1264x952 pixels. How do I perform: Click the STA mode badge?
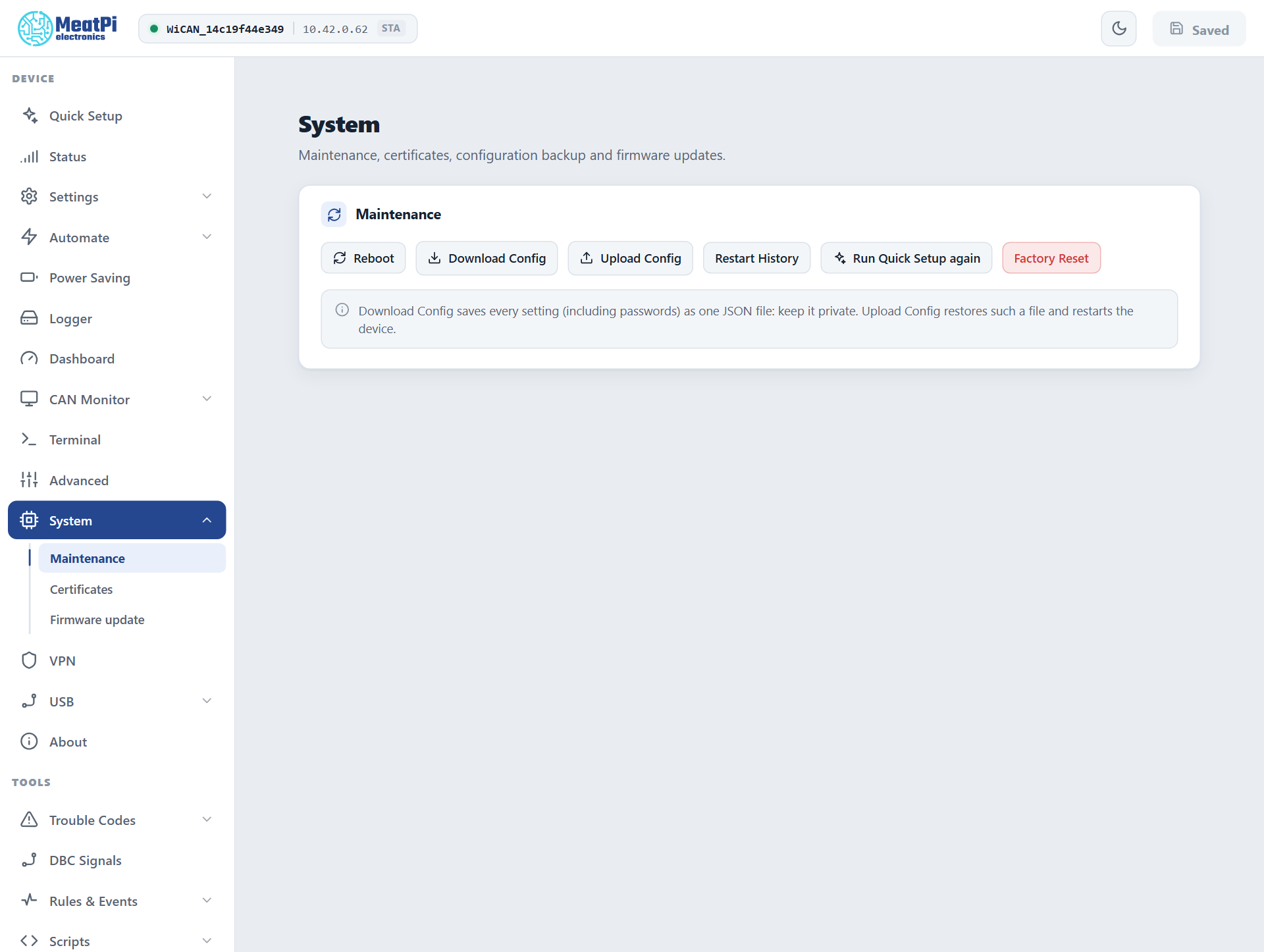point(391,28)
